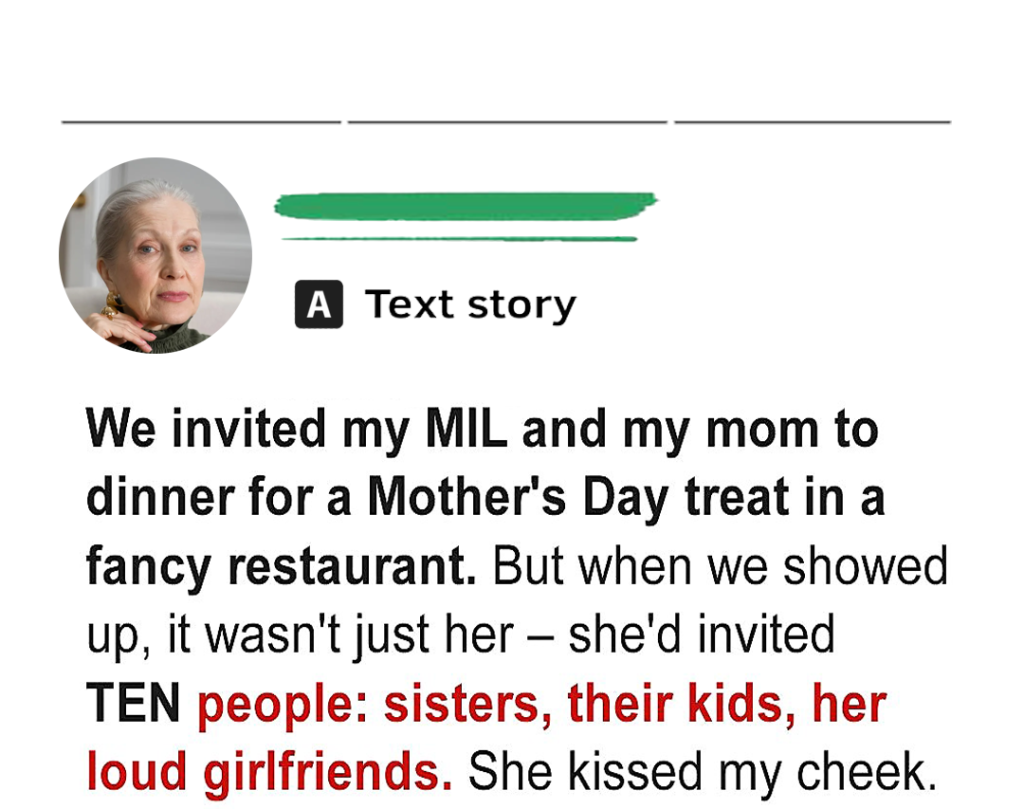Click the red text "loud girlfriends."
This screenshot has height=809, width=1024.
click(269, 772)
